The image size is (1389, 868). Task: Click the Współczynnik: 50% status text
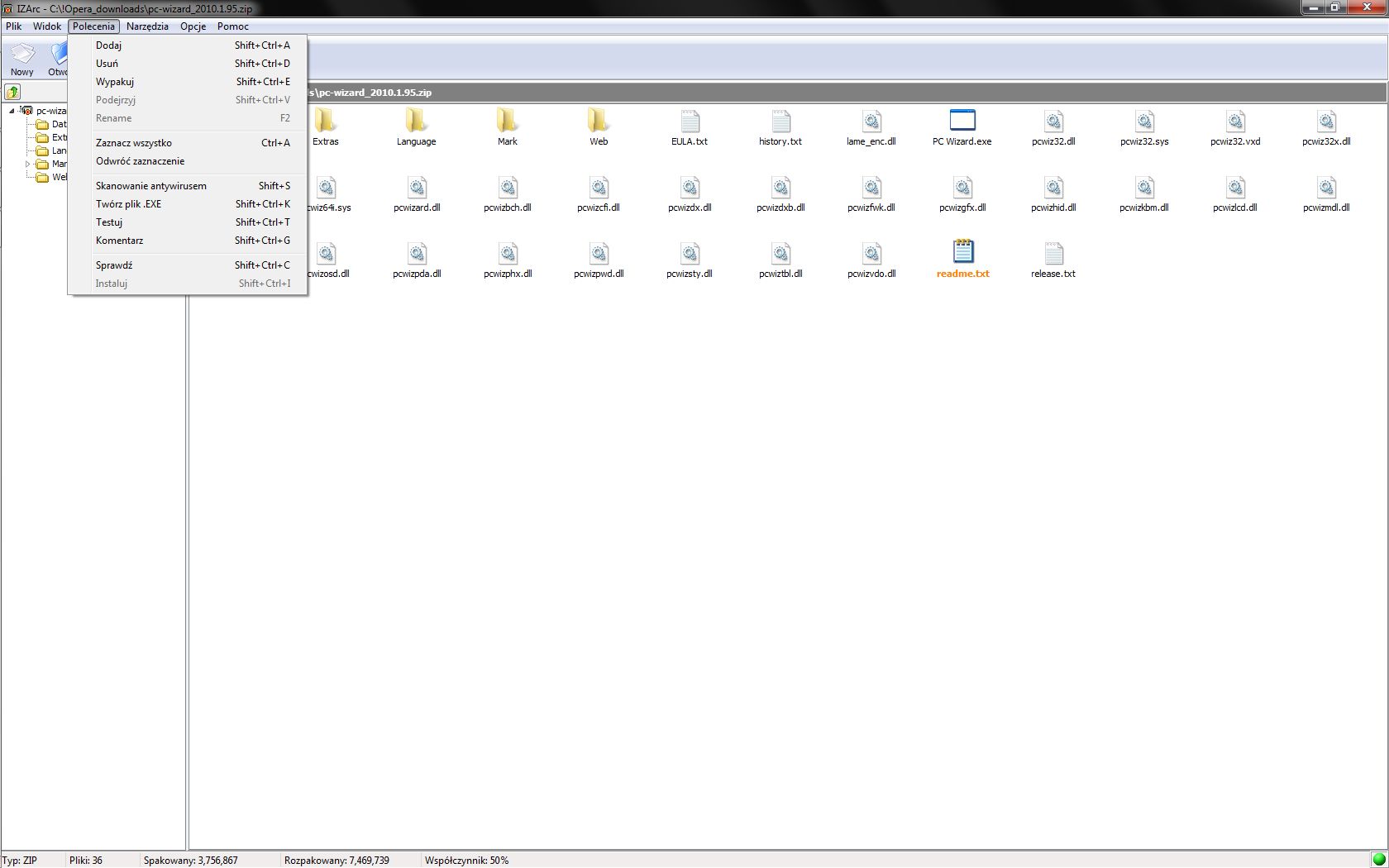(466, 861)
